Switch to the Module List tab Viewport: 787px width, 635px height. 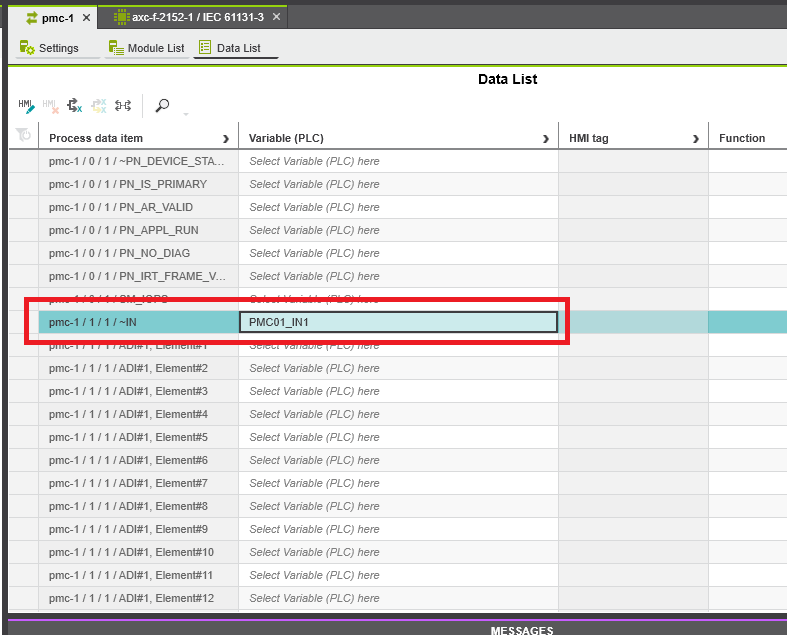147,48
